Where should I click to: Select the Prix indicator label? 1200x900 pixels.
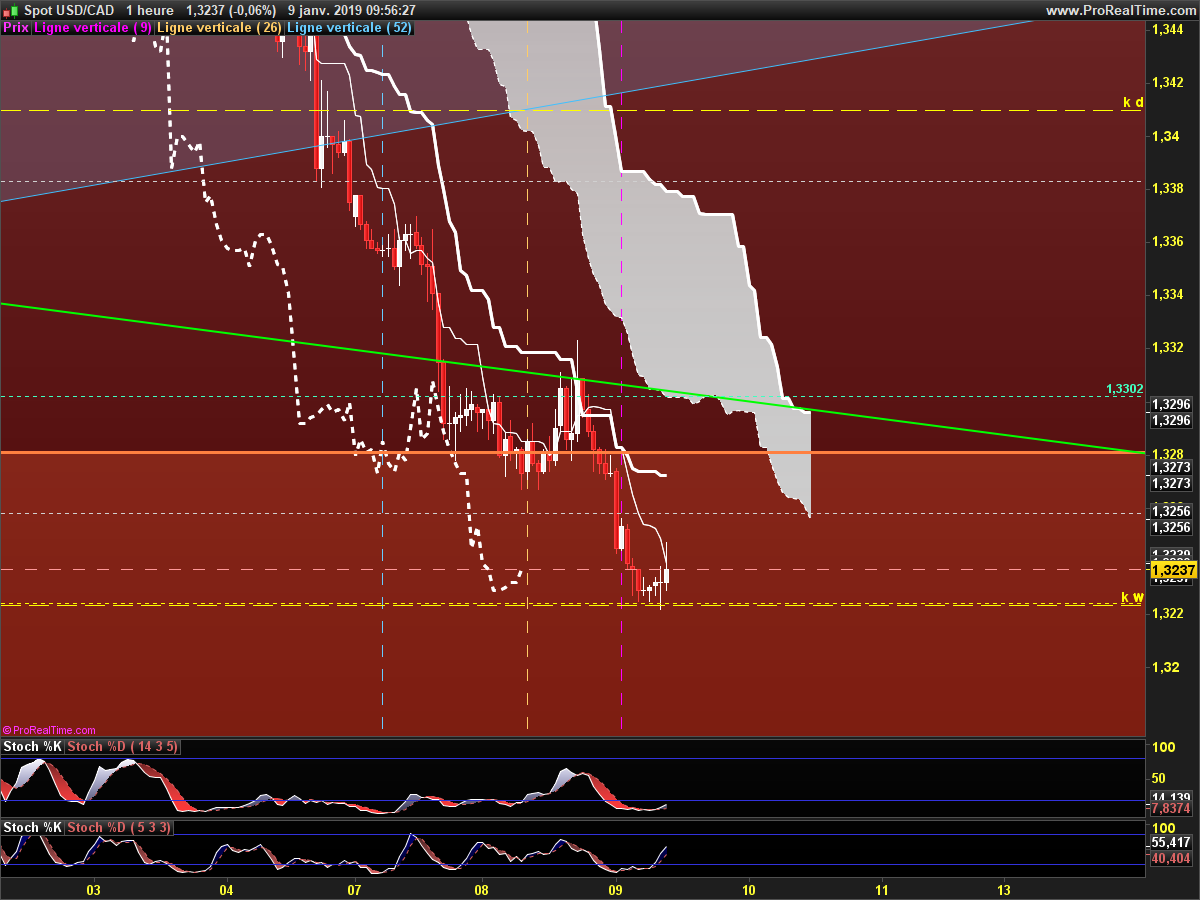click(16, 28)
